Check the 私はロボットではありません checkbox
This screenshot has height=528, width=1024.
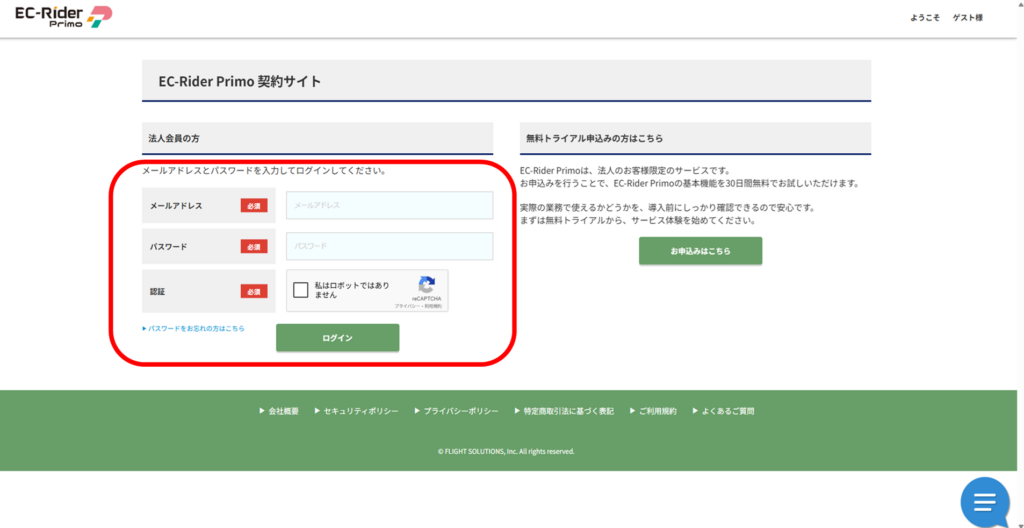(301, 291)
